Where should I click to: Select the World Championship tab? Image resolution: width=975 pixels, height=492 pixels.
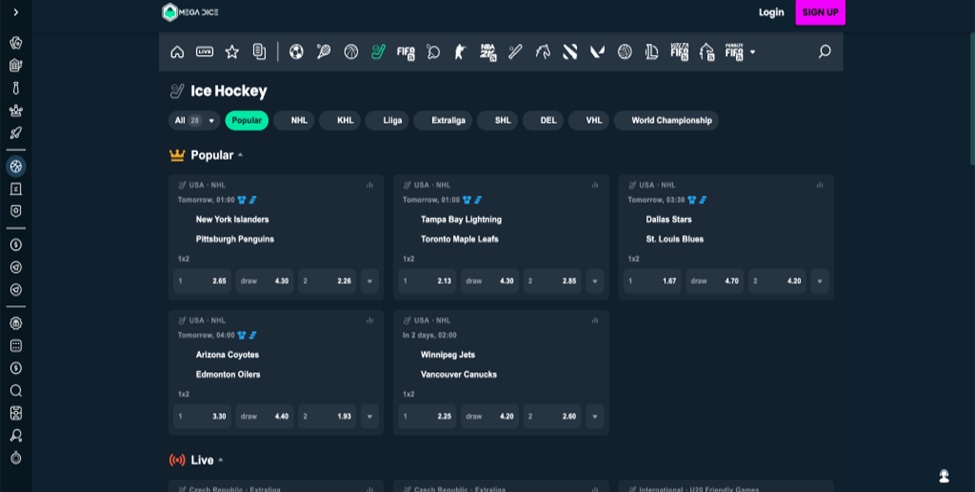pos(671,120)
